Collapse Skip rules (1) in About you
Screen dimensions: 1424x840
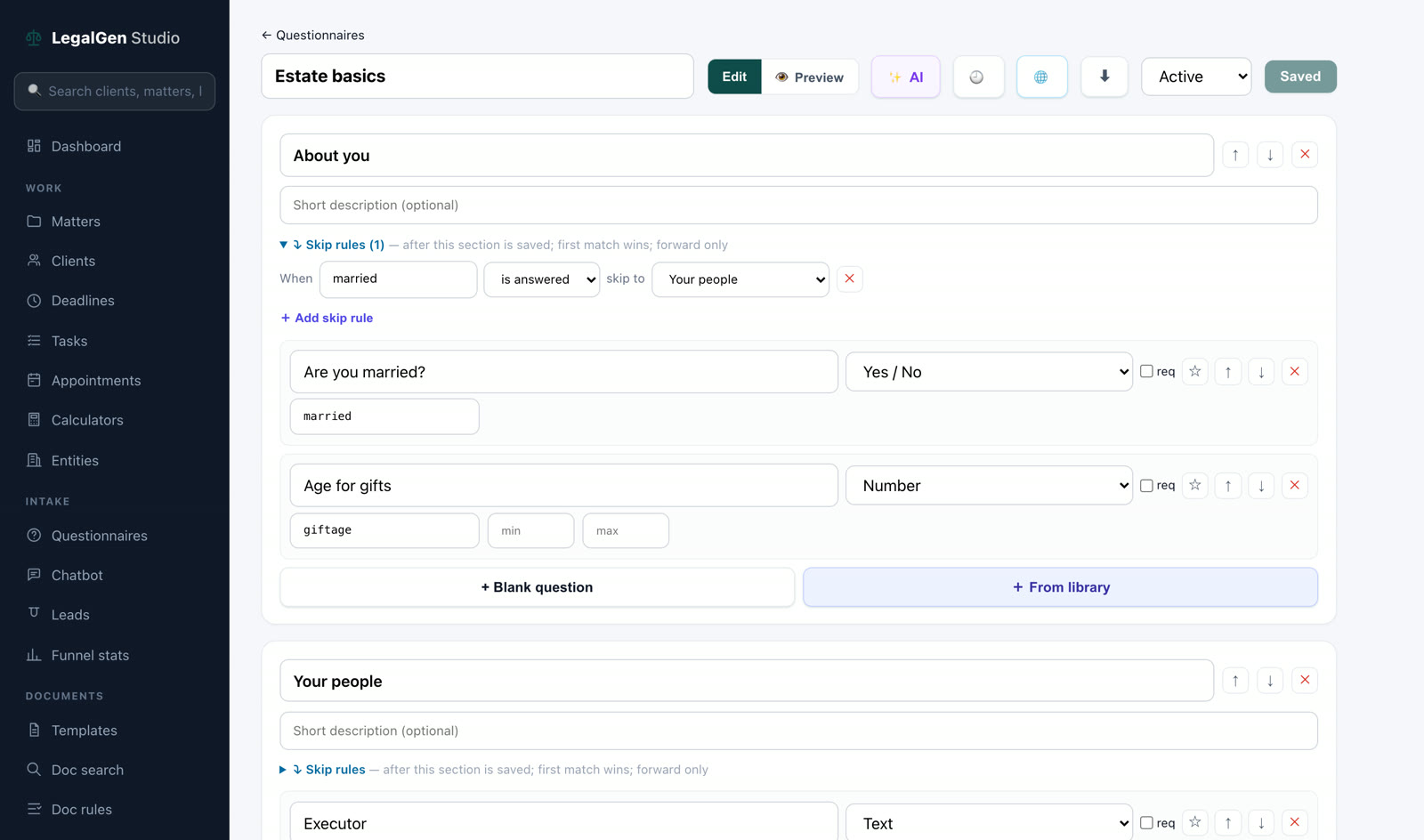[x=332, y=245]
